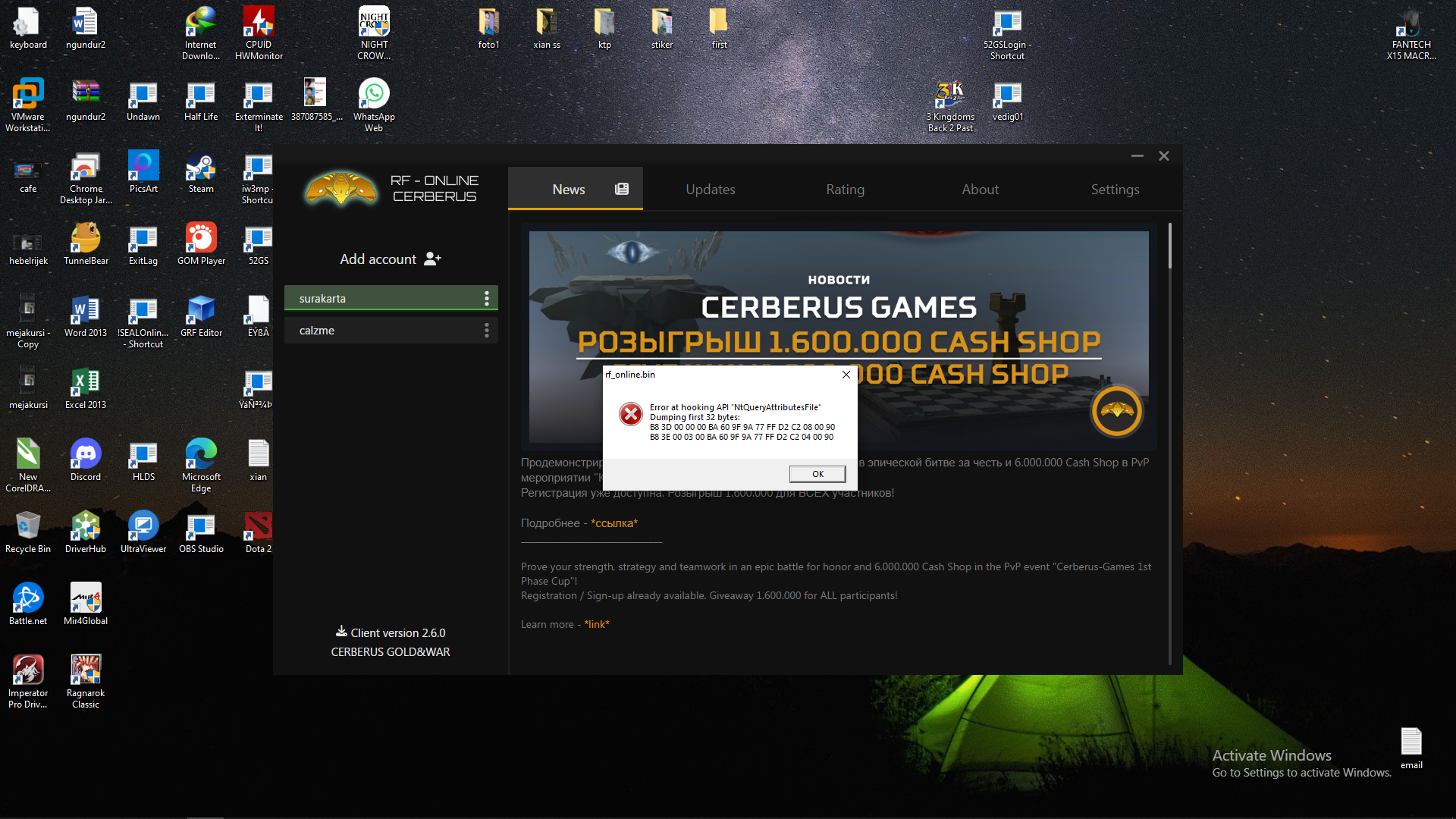This screenshot has height=819, width=1456.
Task: Open the Half Life desktop shortcut
Action: pos(201,101)
